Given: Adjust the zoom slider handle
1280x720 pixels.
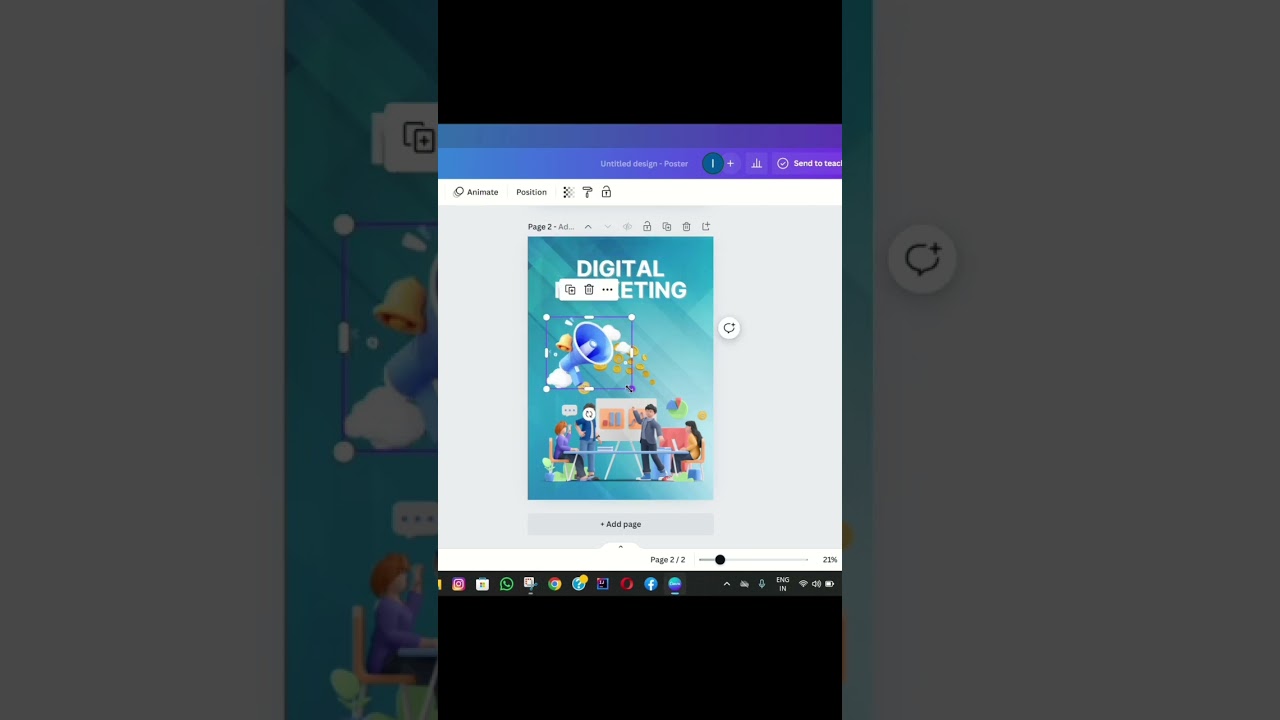Looking at the screenshot, I should pos(720,560).
